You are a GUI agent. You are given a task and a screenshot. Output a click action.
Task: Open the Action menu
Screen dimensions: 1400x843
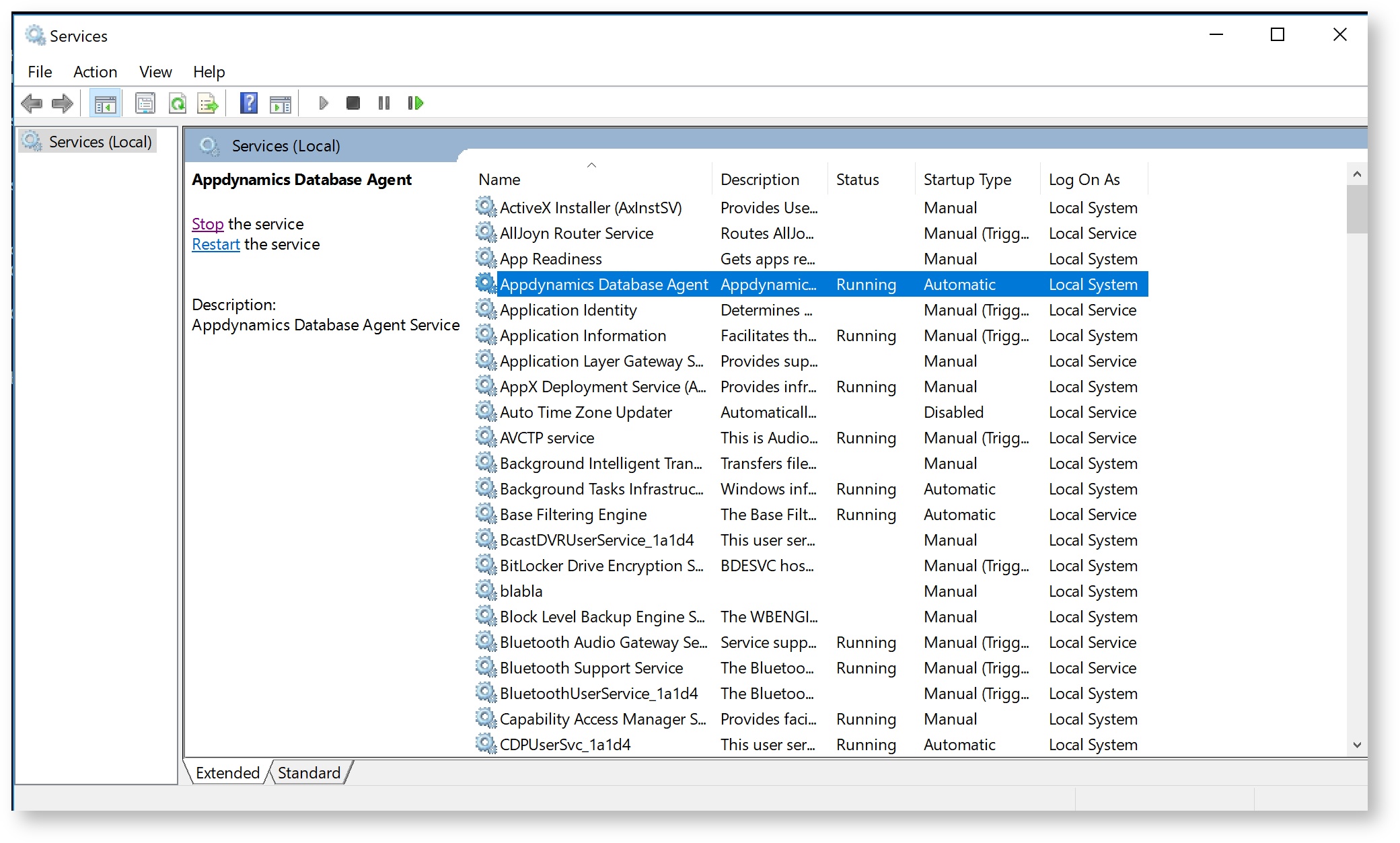coord(95,72)
